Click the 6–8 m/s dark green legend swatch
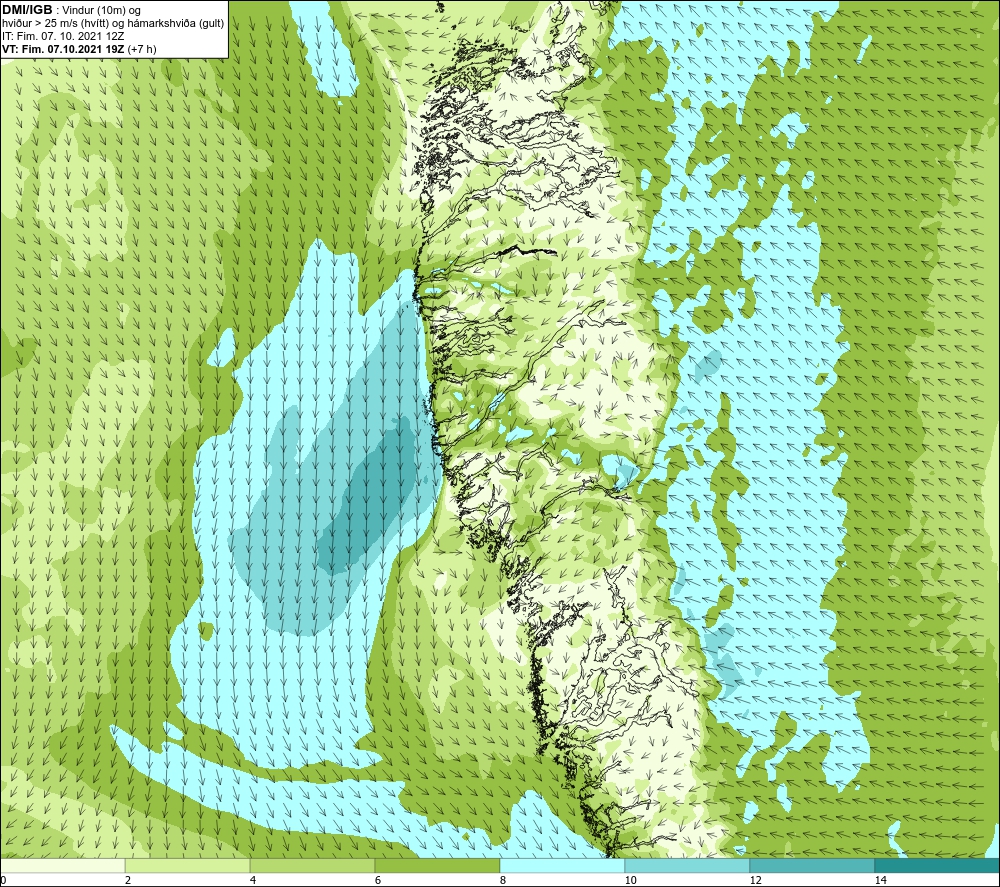This screenshot has height=887, width=1000. pos(438,866)
